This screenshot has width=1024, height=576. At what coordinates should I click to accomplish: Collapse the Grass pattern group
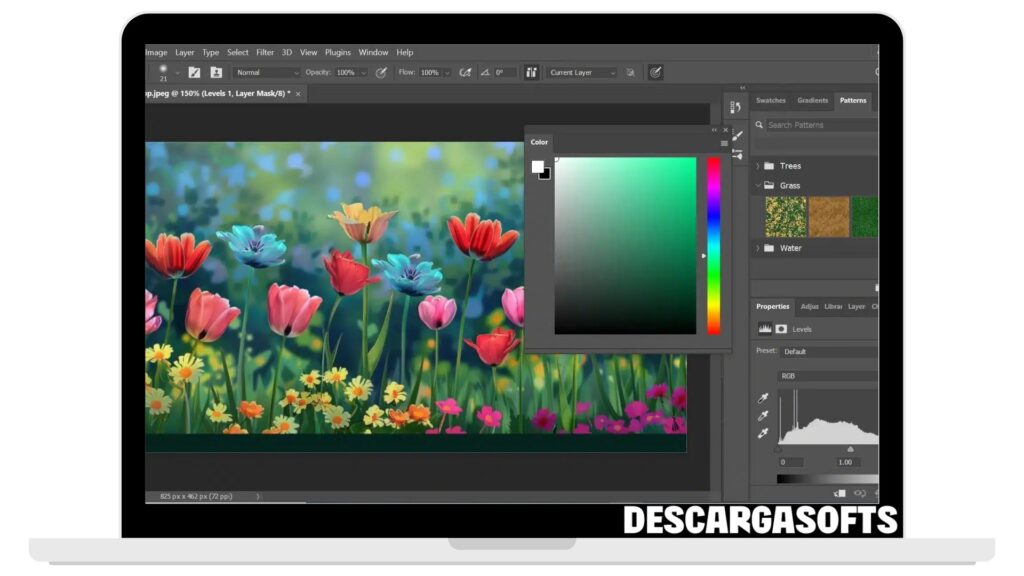tap(758, 185)
